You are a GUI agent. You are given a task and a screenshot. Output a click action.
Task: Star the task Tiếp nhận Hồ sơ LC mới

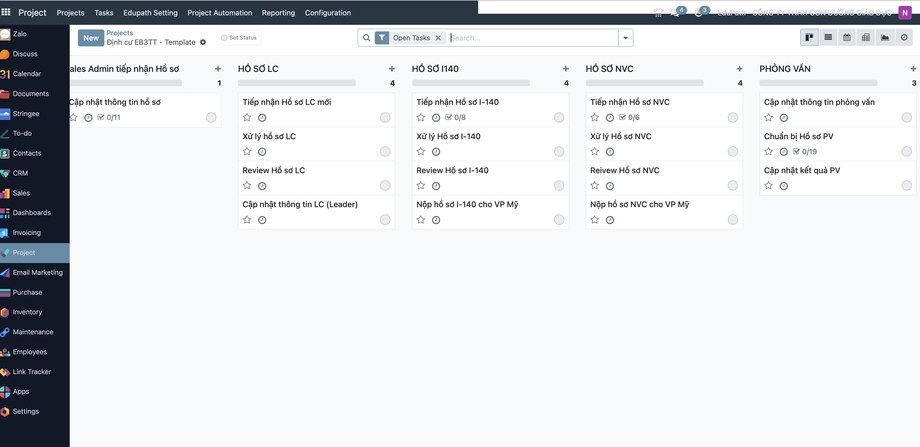pyautogui.click(x=247, y=118)
